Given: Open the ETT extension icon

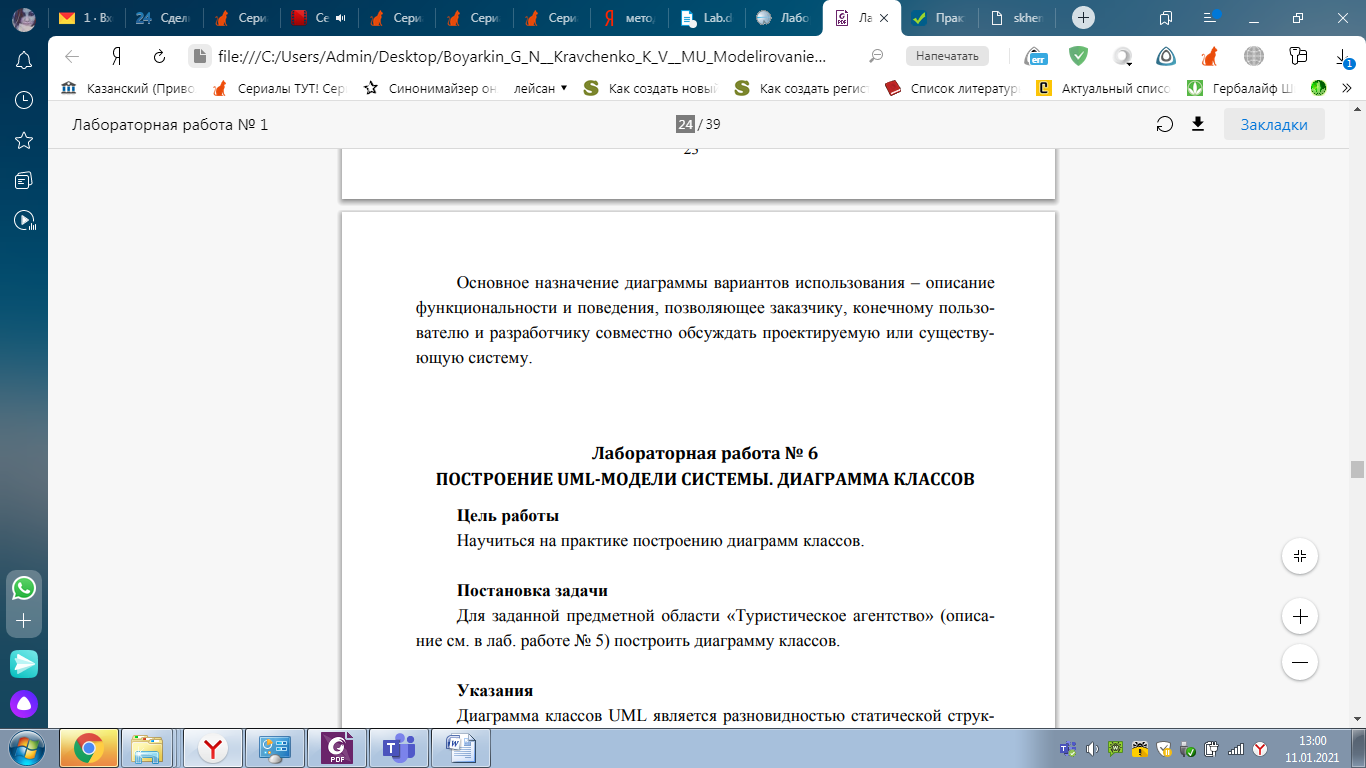Looking at the screenshot, I should click(1036, 56).
